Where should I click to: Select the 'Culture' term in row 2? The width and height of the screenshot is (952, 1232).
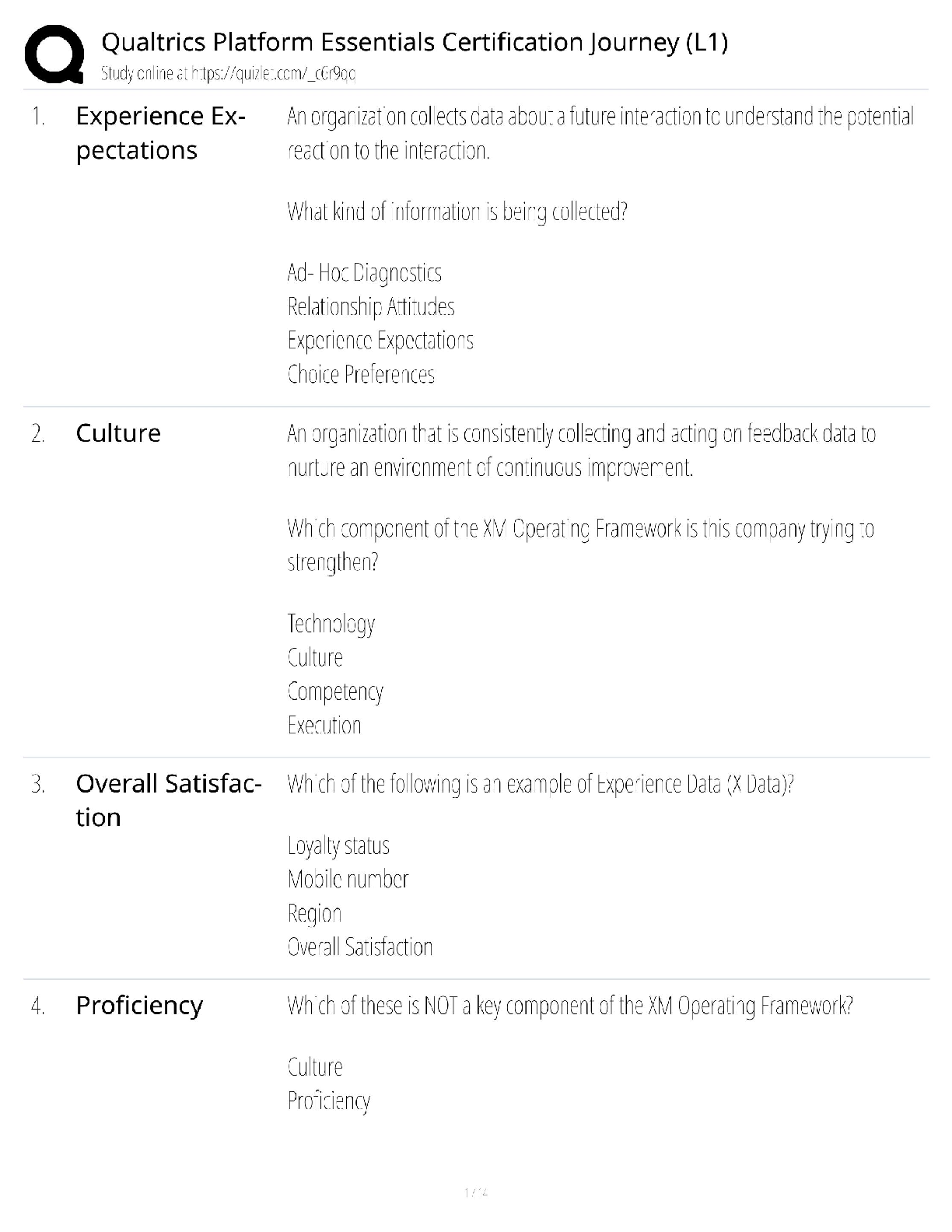pyautogui.click(x=118, y=433)
